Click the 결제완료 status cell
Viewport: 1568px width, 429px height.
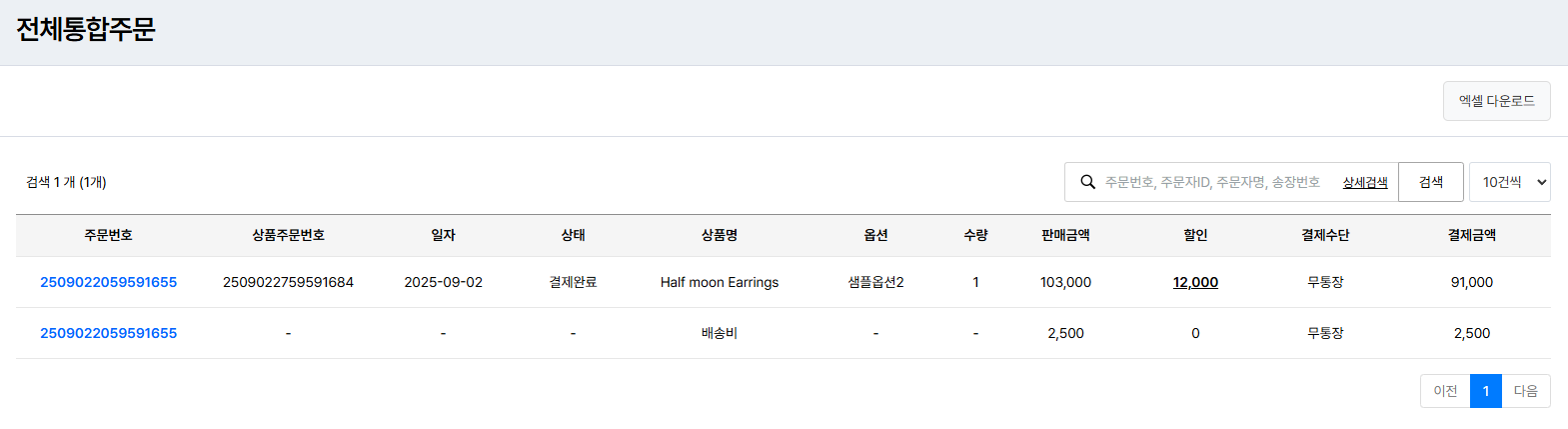tap(573, 282)
